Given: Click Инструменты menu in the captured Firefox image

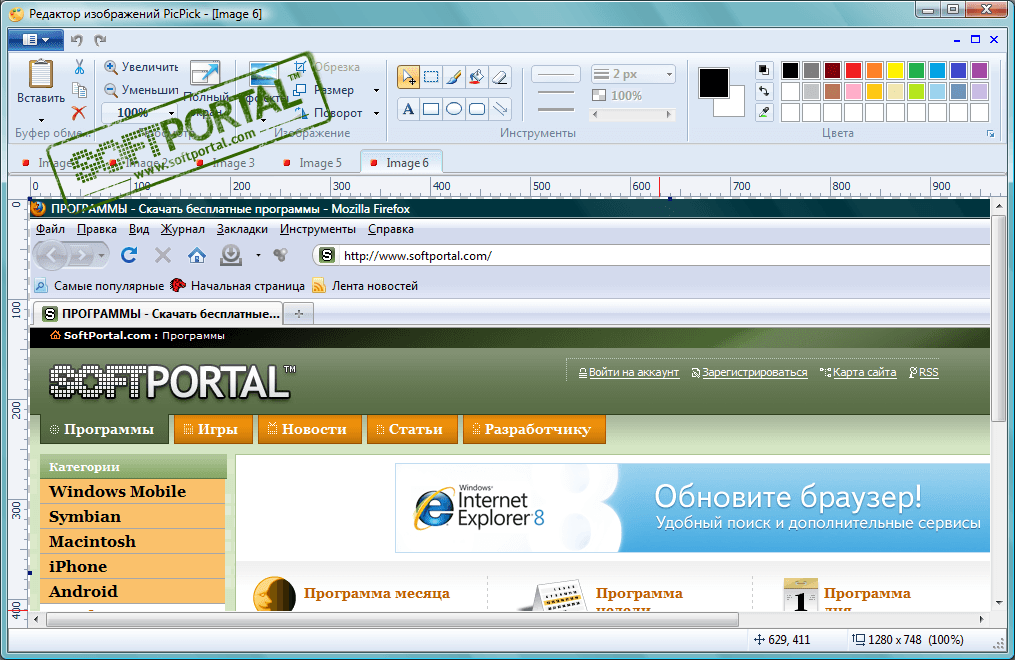Looking at the screenshot, I should 318,229.
